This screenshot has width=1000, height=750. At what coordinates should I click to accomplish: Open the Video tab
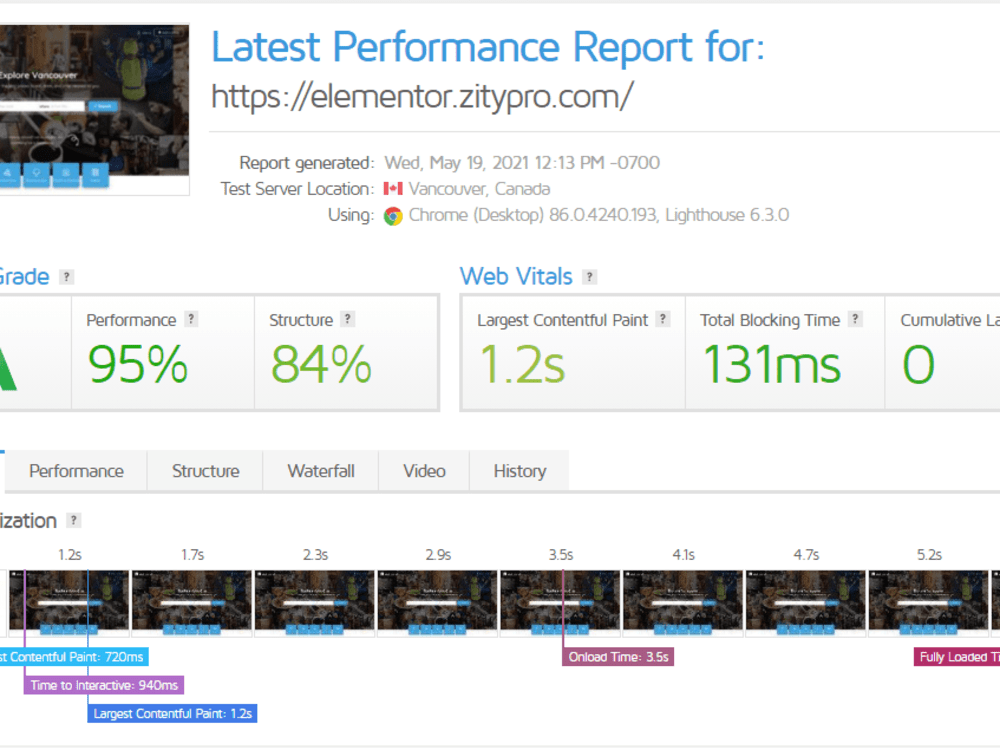[x=424, y=471]
